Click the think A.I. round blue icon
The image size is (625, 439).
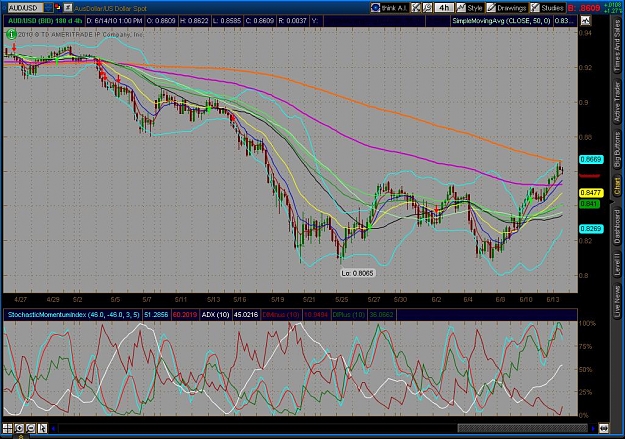click(375, 8)
